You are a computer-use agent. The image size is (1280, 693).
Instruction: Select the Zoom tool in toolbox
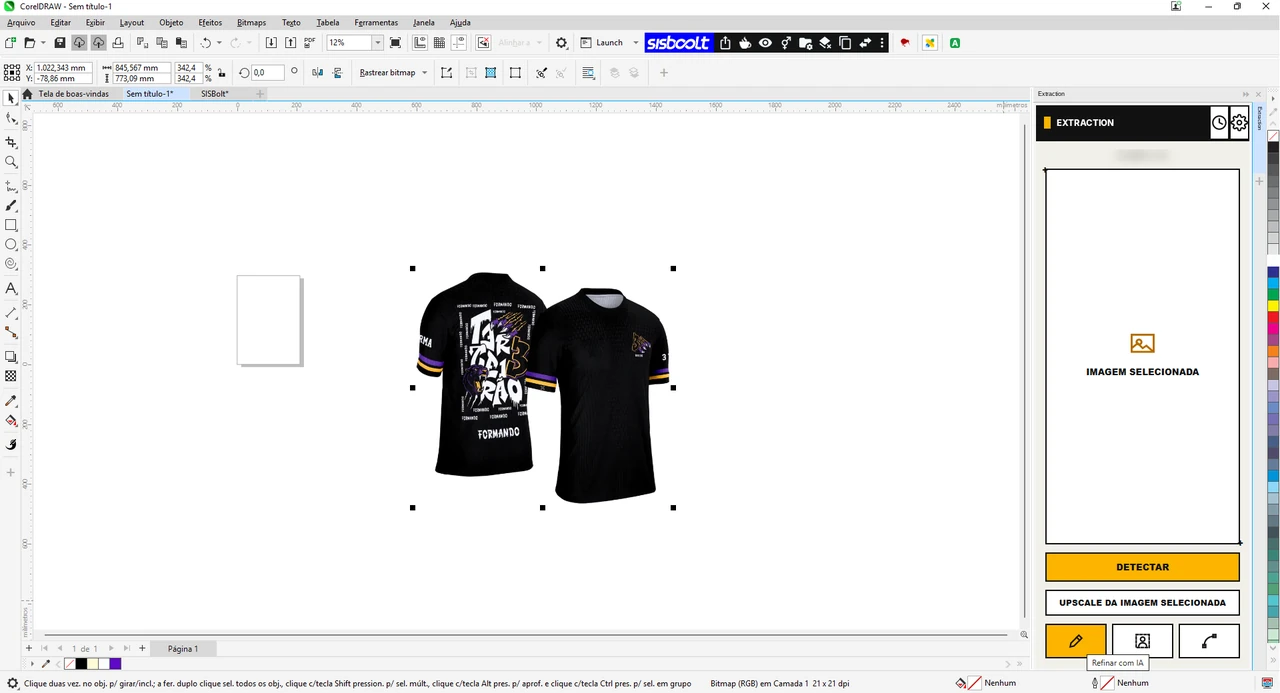coord(11,162)
